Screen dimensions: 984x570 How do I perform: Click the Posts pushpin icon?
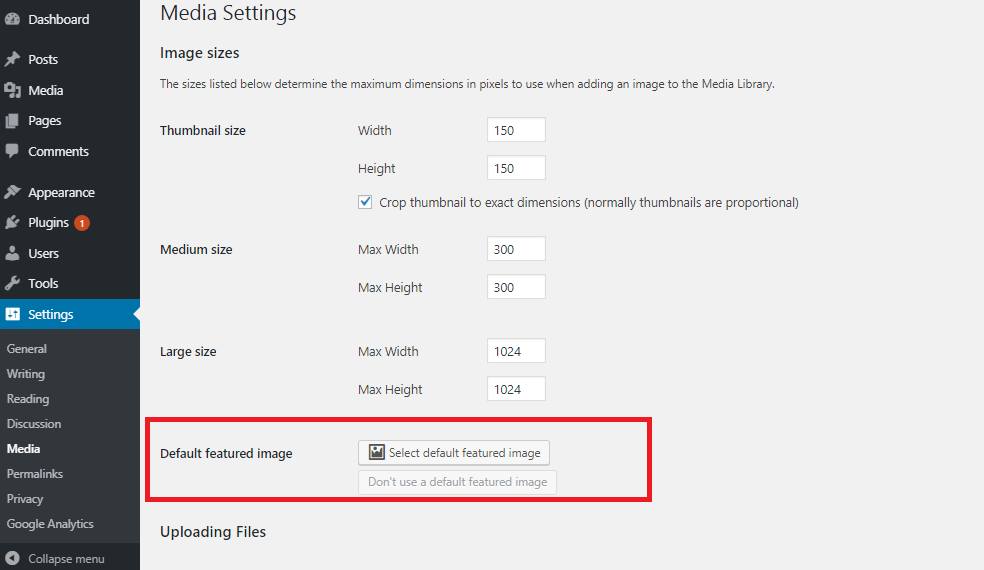(x=12, y=59)
